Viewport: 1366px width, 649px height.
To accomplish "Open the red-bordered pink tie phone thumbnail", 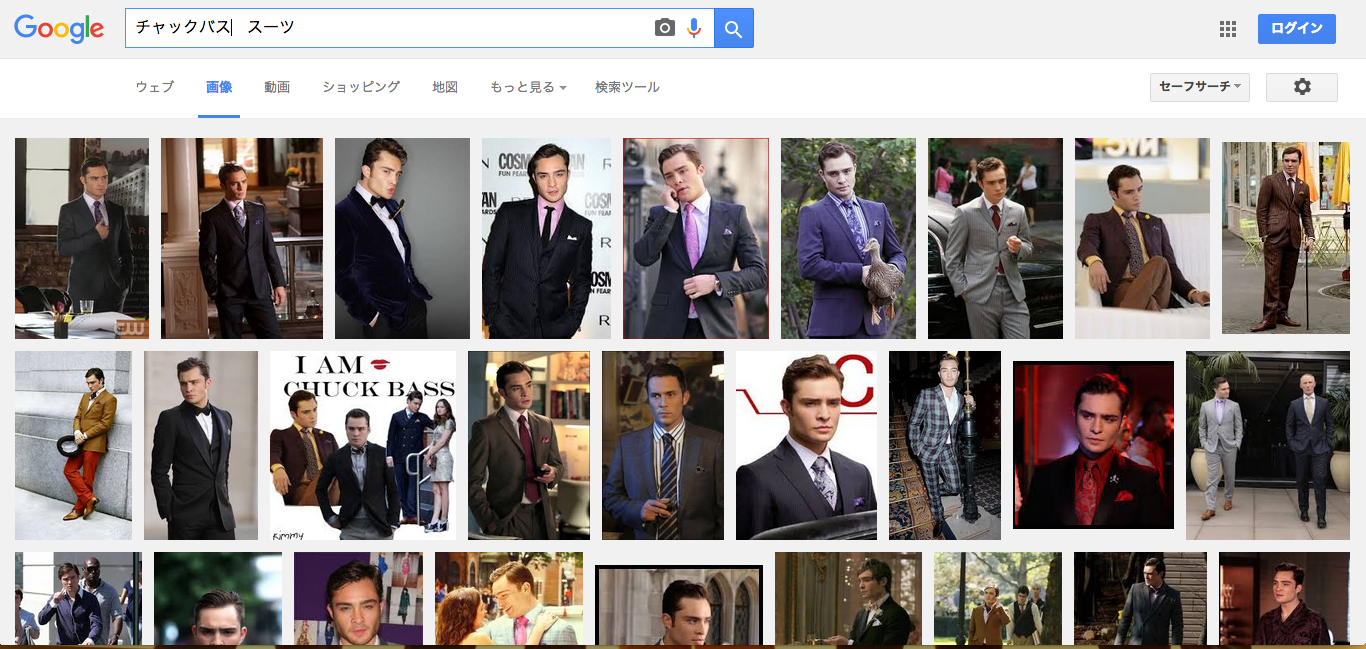I will (x=696, y=239).
